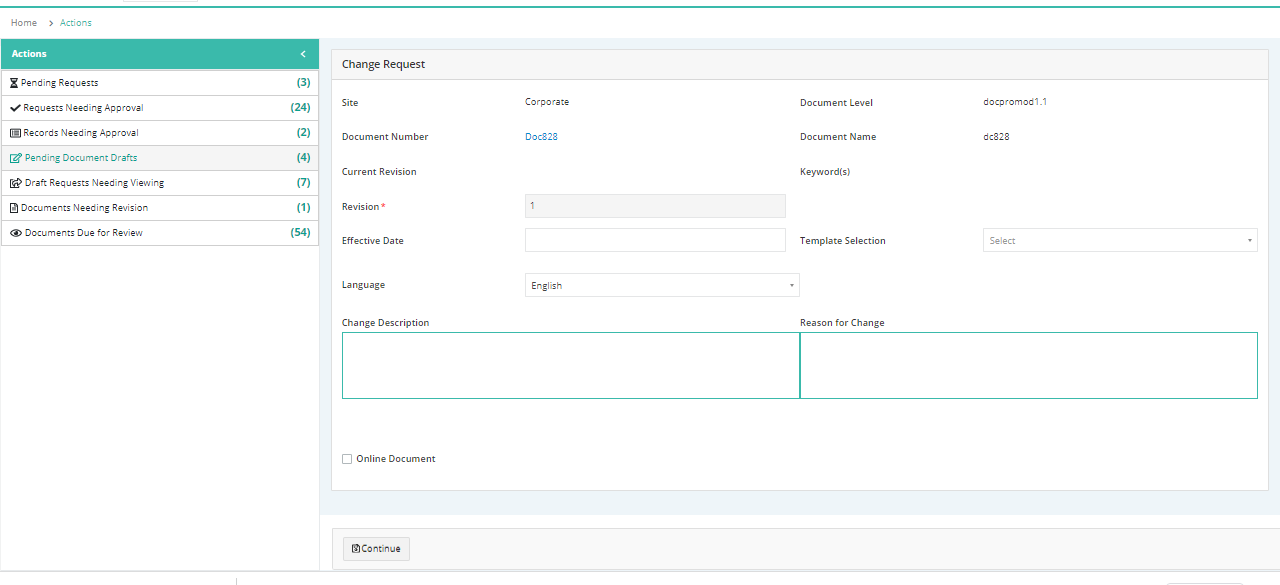Click the Revision field showing 1
1280x585 pixels.
tap(655, 206)
